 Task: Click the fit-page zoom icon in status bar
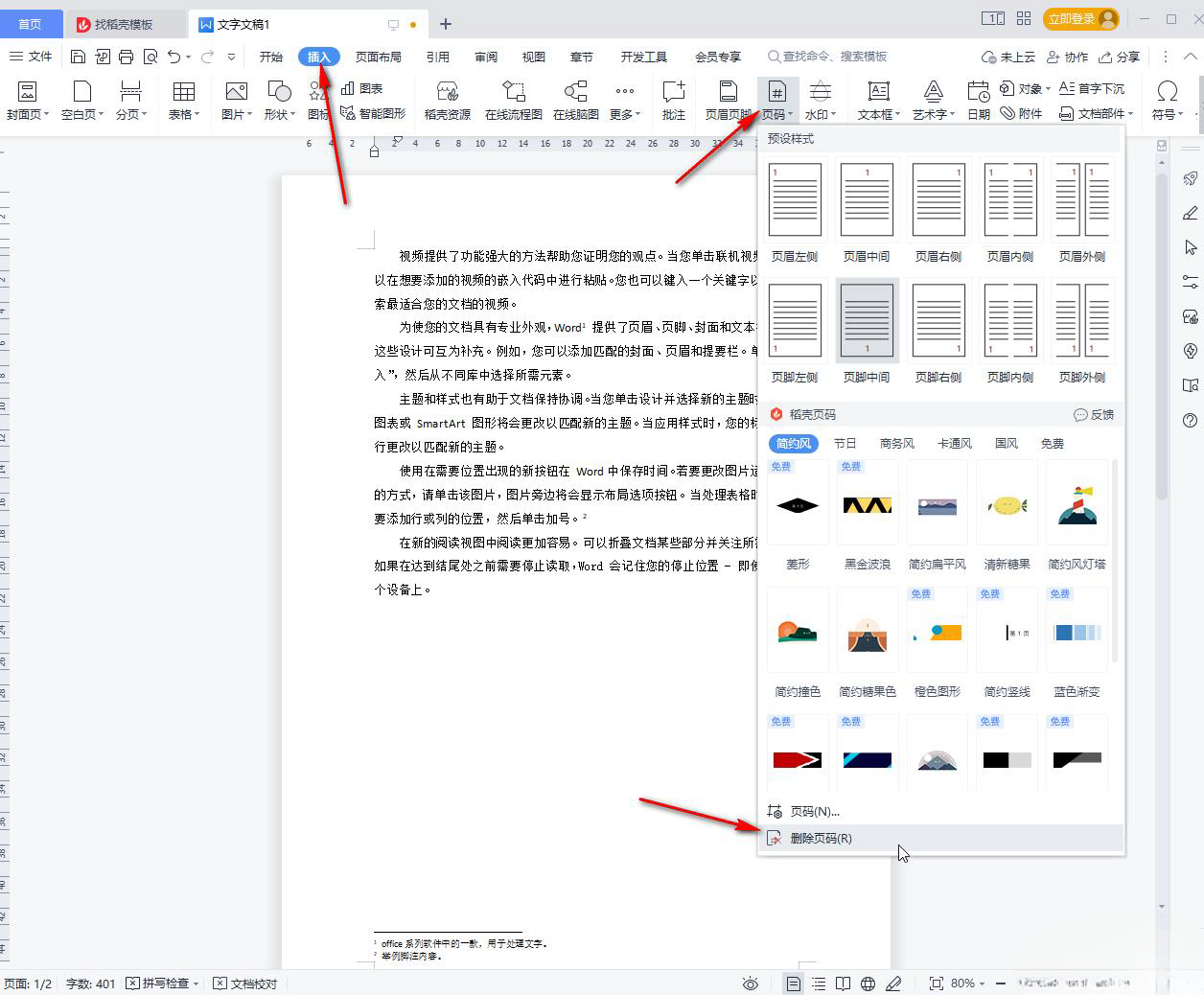pos(936,983)
